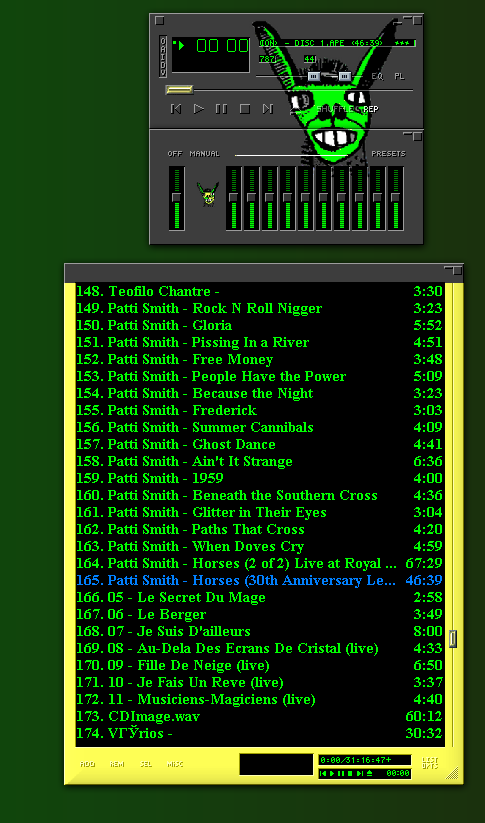The image size is (485, 823).
Task: Click the Previous track button in main player
Action: point(176,109)
